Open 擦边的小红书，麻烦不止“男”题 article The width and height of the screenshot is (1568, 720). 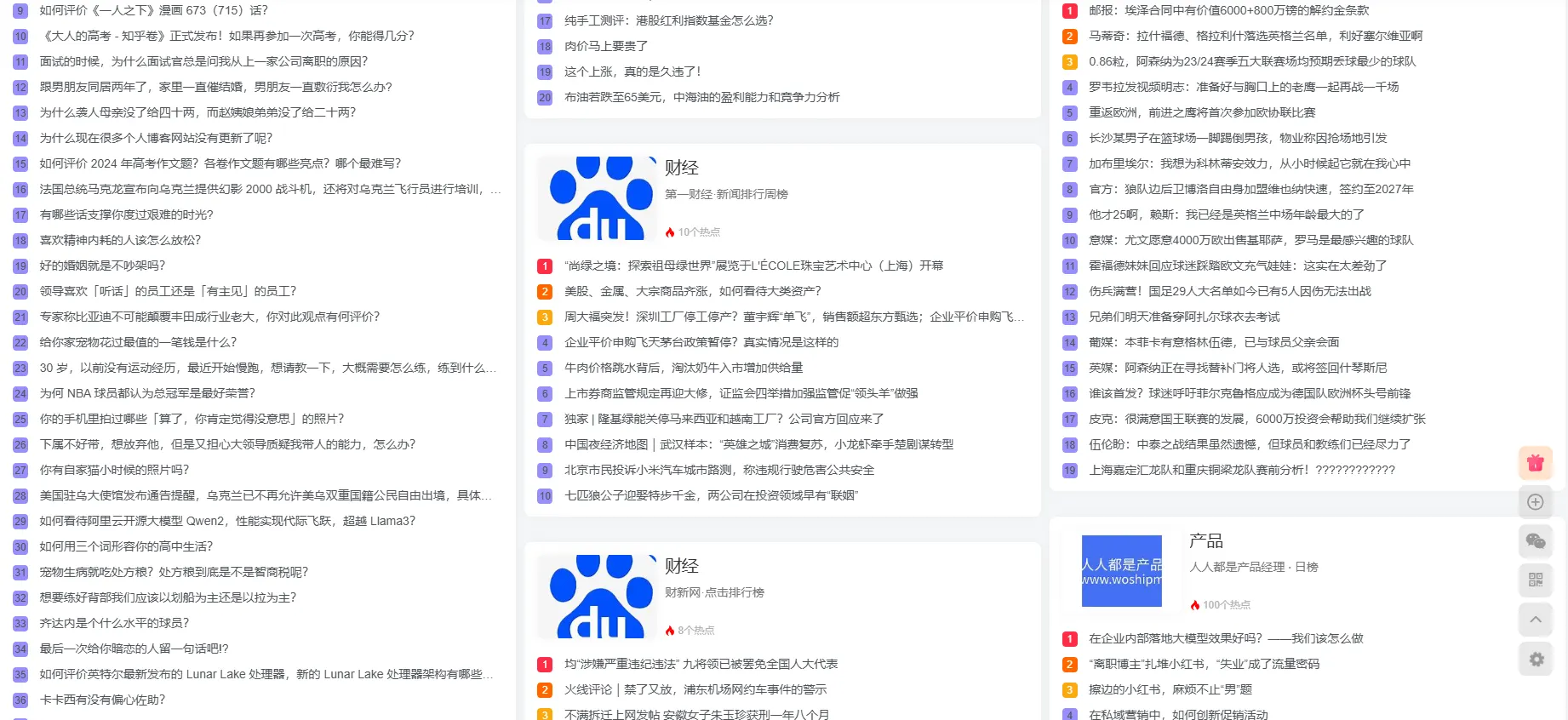click(1170, 689)
